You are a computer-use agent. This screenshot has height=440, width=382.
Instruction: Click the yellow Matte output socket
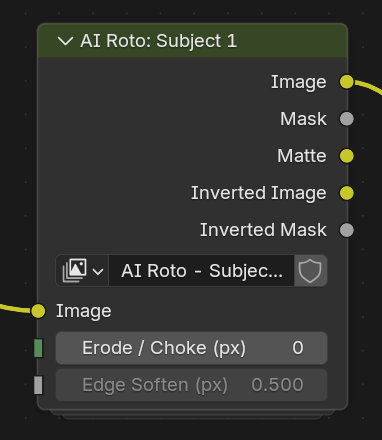pos(347,156)
